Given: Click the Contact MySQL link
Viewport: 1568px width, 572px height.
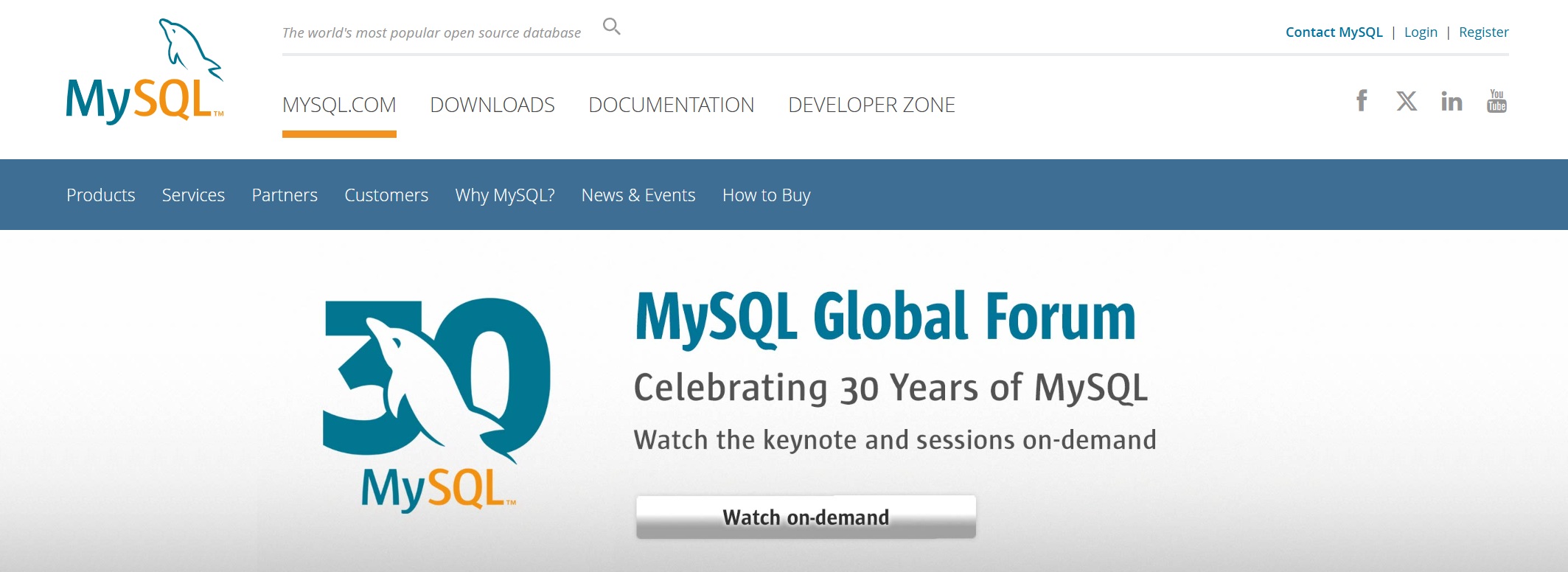Looking at the screenshot, I should coord(1334,32).
